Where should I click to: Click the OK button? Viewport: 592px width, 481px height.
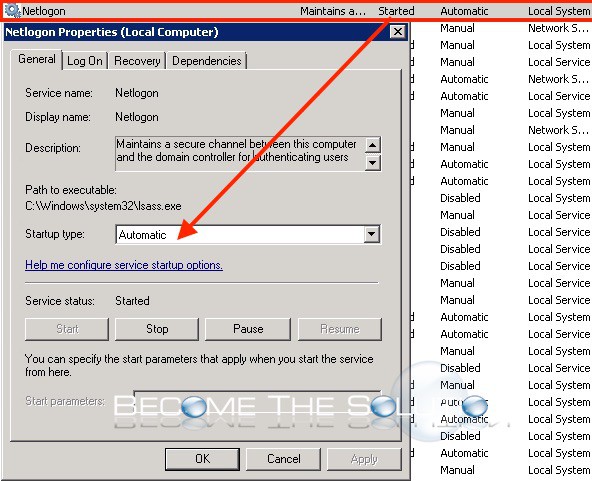pos(202,459)
